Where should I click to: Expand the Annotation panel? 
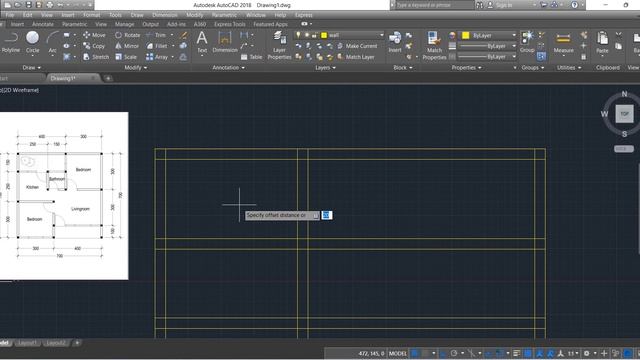tap(229, 67)
